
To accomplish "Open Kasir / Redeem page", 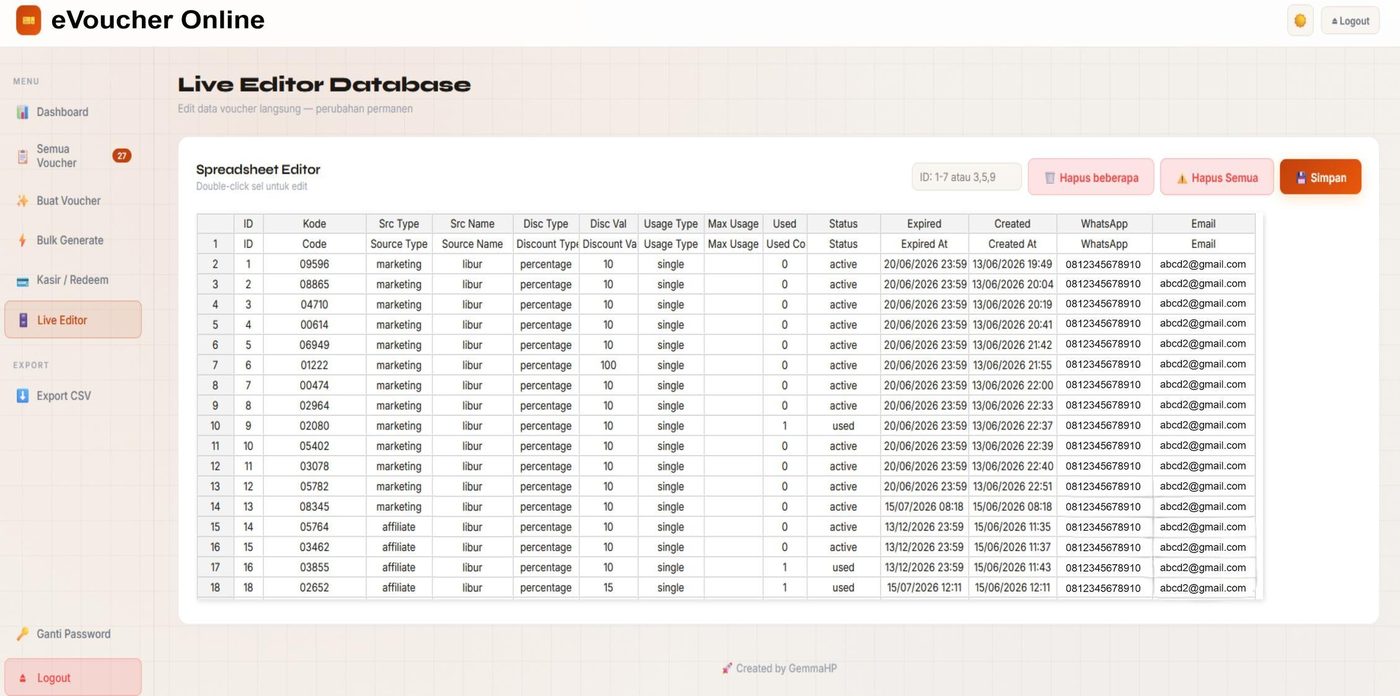I will pyautogui.click(x=72, y=280).
